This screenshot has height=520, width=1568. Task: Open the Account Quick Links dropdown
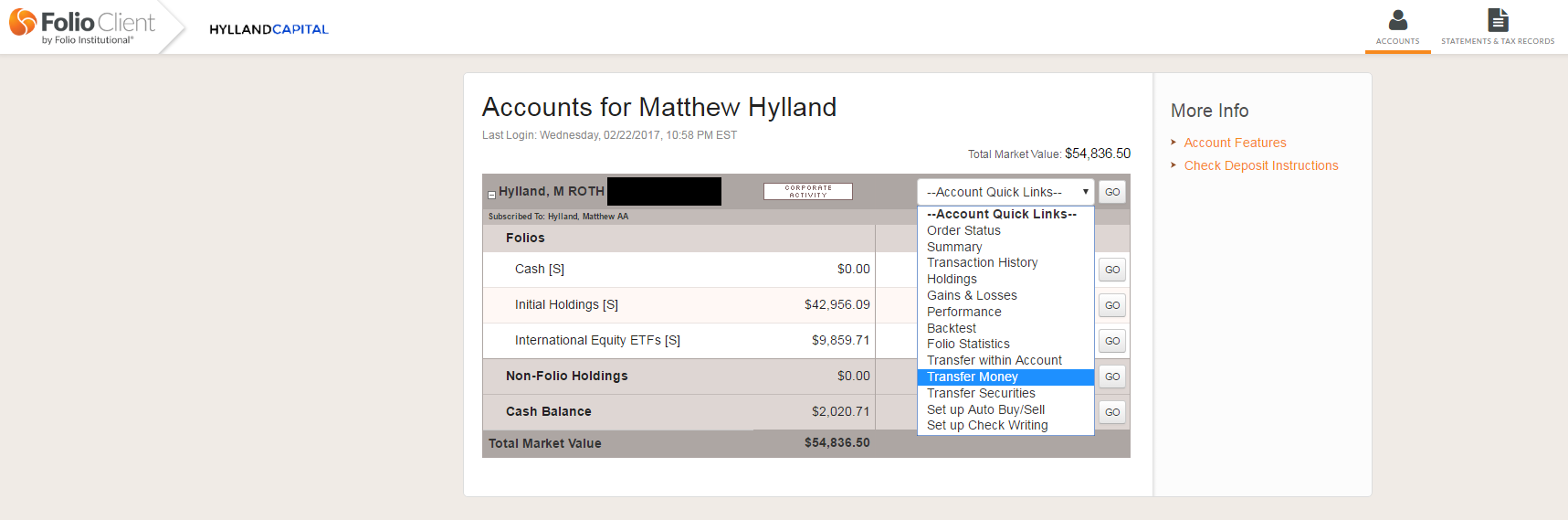[x=1005, y=192]
